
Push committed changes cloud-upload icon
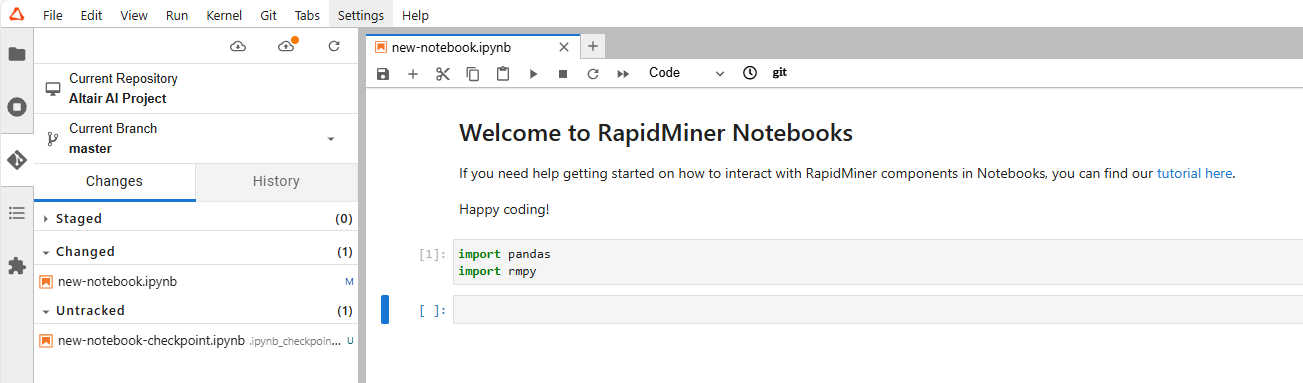pos(287,47)
